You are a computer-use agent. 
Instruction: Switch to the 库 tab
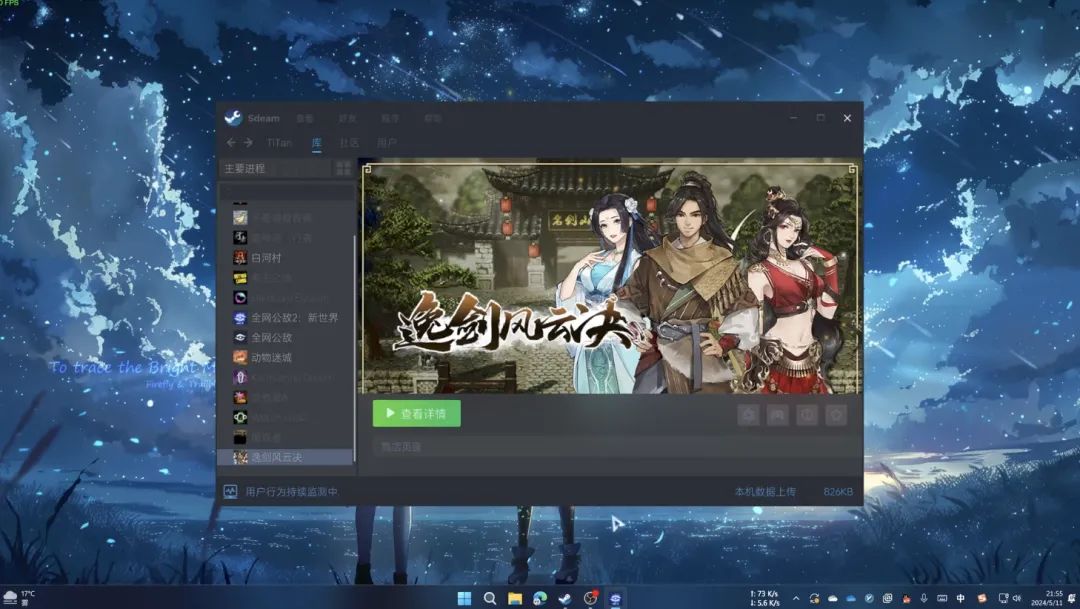coord(317,143)
